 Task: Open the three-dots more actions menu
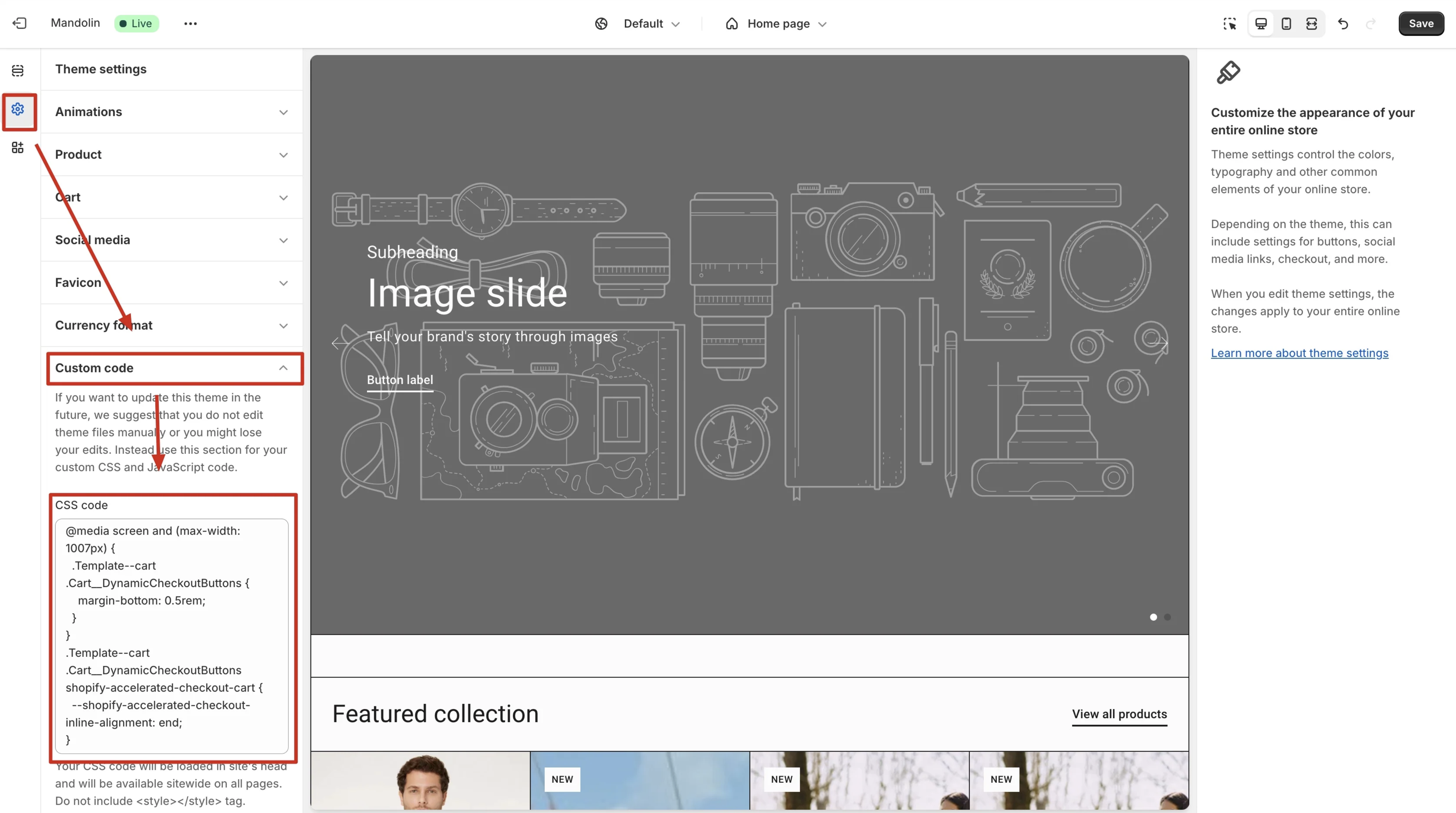[191, 23]
